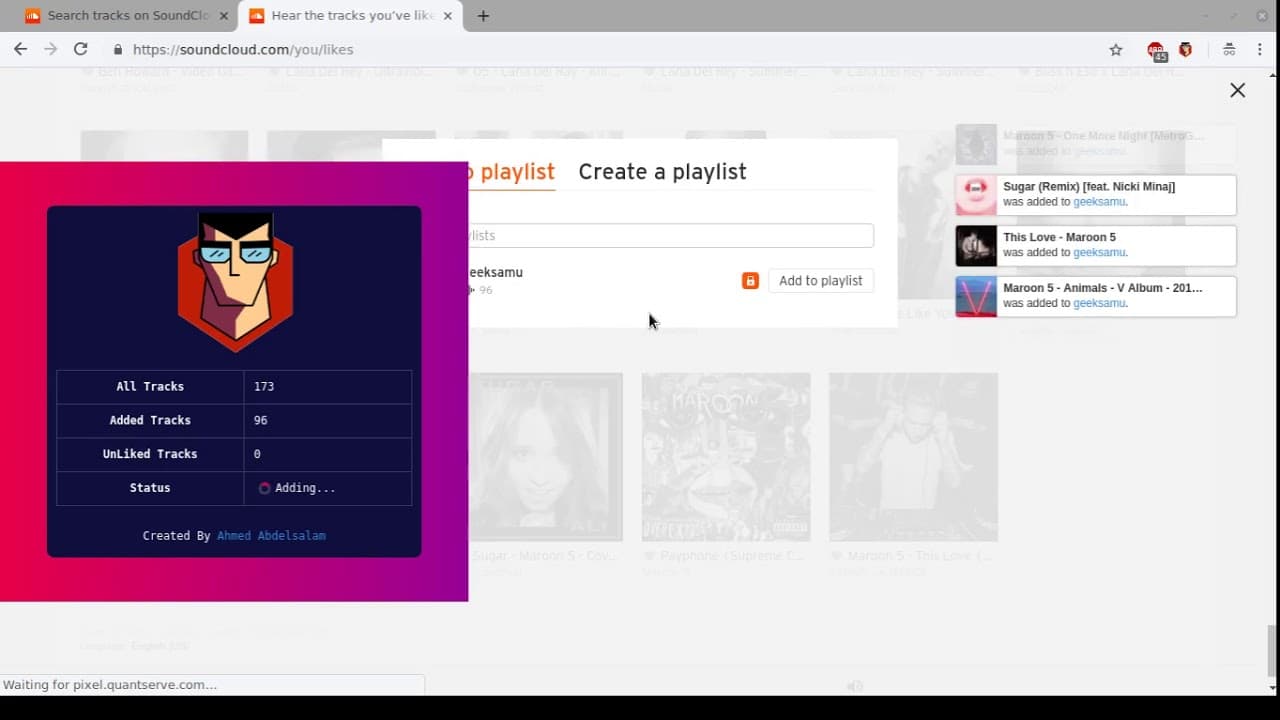The image size is (1280, 720).
Task: Click the filter playlists input field
Action: (x=671, y=235)
